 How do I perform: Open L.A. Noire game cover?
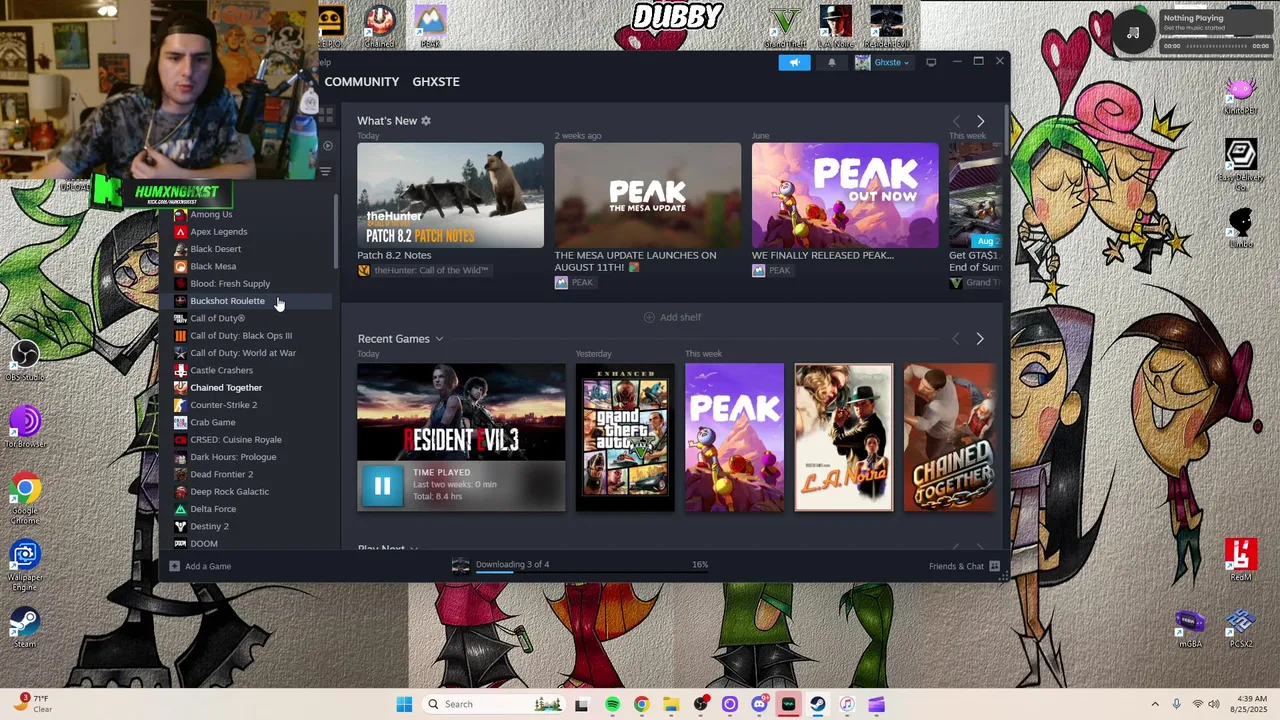pyautogui.click(x=844, y=438)
